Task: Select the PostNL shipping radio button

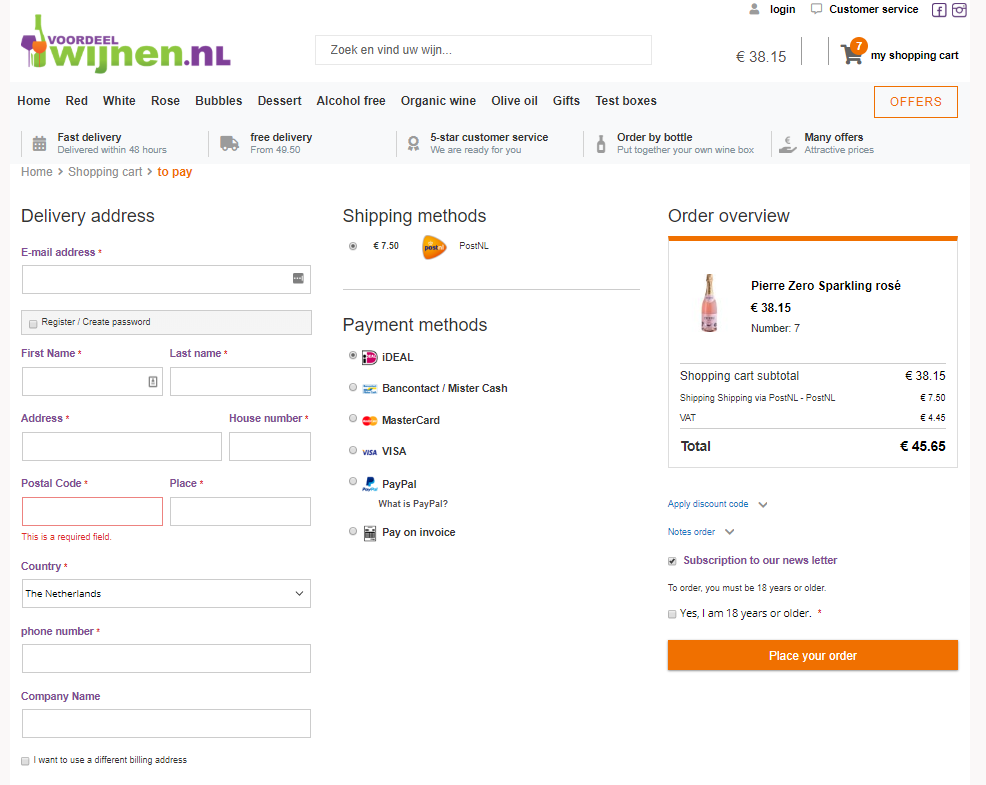Action: pyautogui.click(x=353, y=246)
